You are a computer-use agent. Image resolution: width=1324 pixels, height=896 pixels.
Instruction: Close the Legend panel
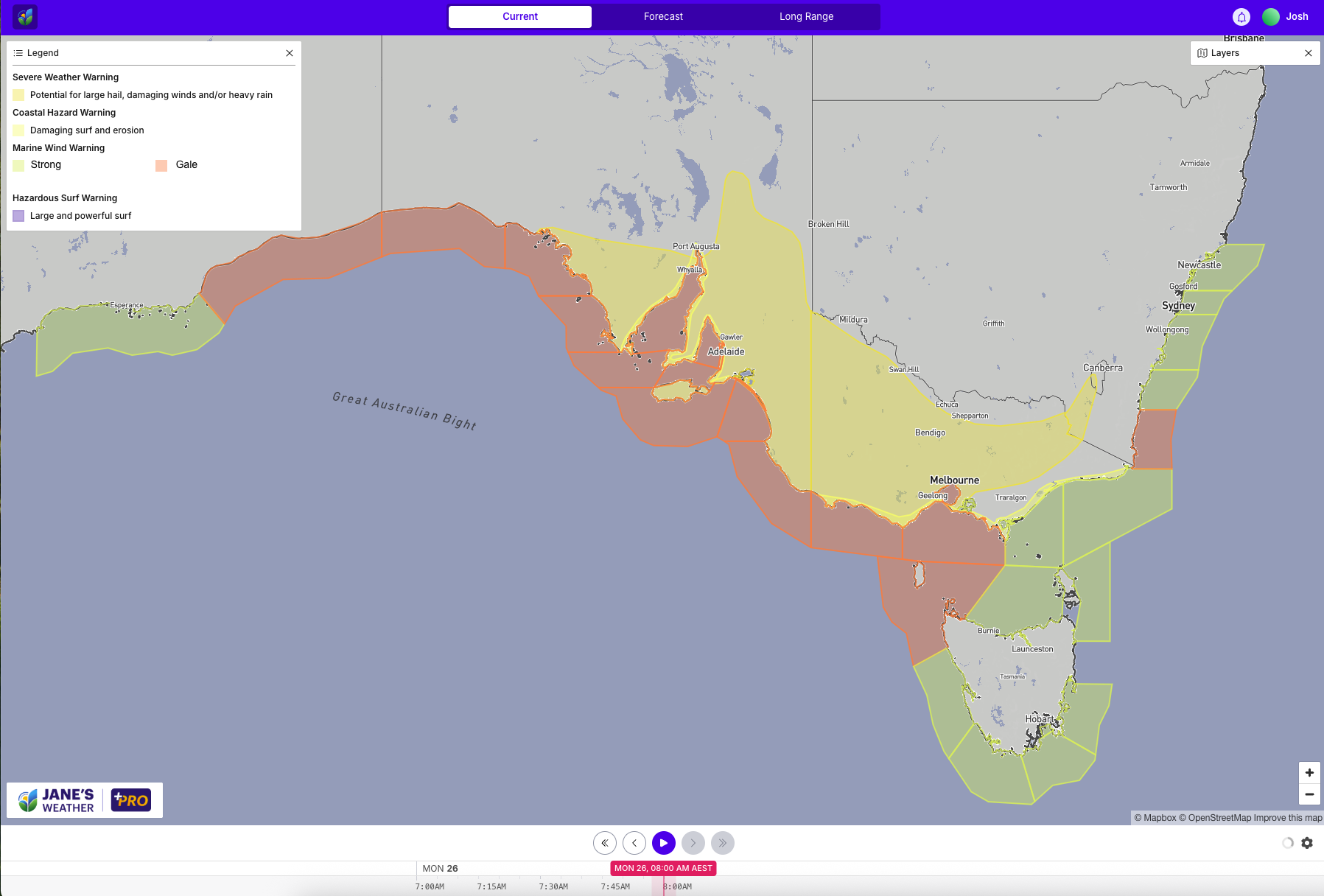click(290, 53)
